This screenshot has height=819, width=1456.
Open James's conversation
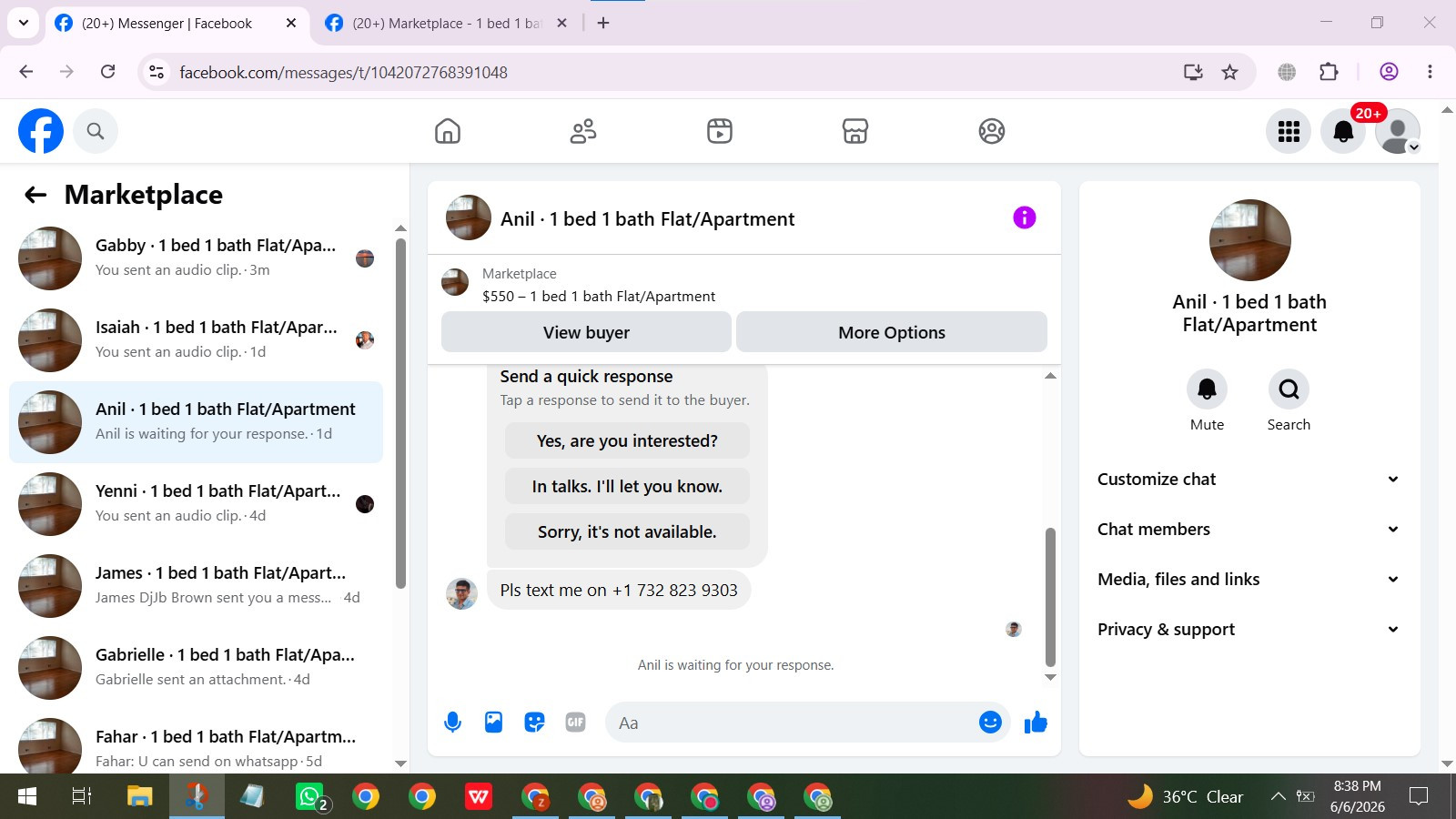coord(196,586)
